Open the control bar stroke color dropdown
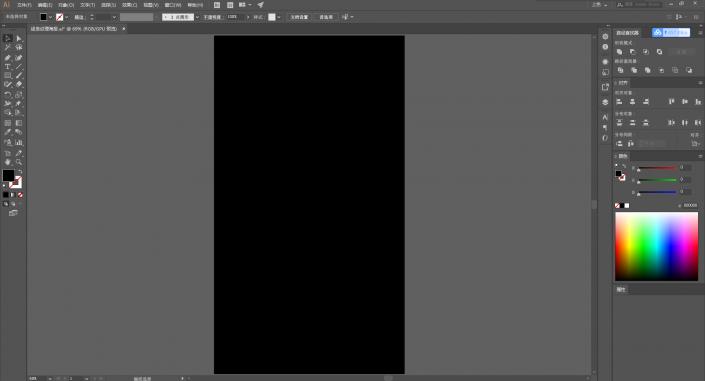This screenshot has height=381, width=705. click(x=67, y=17)
